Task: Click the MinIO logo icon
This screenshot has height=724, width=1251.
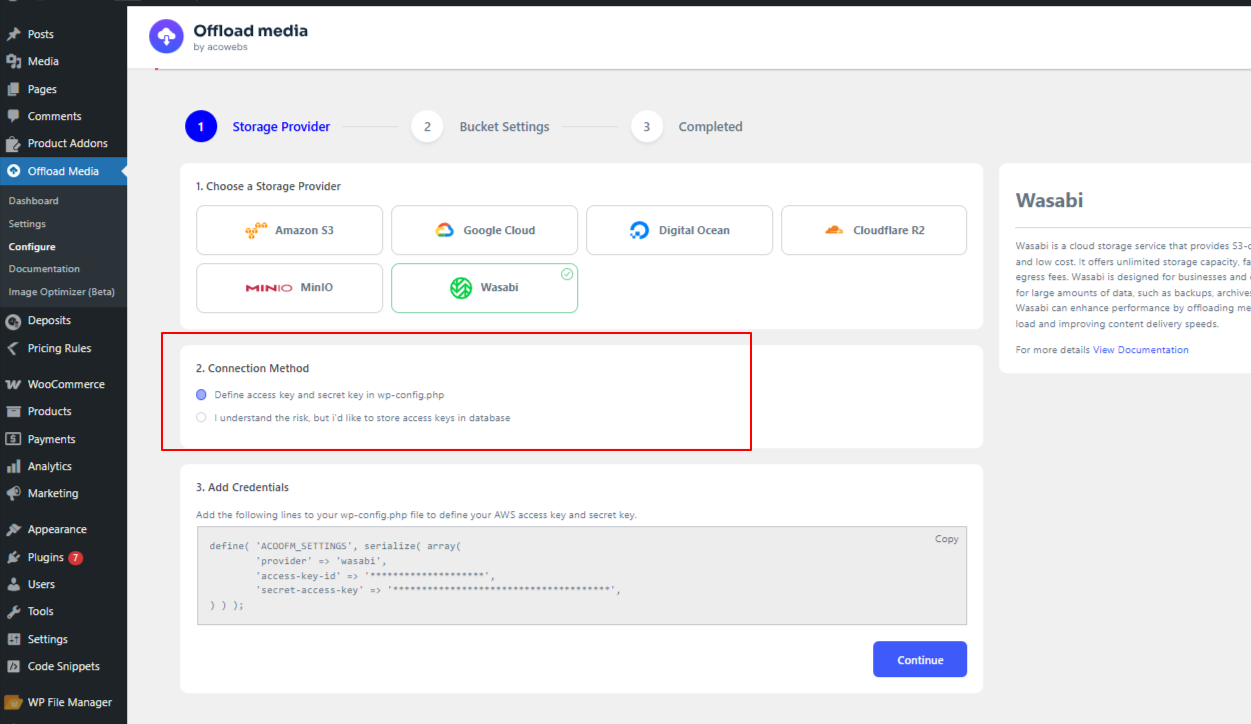Action: [x=269, y=288]
